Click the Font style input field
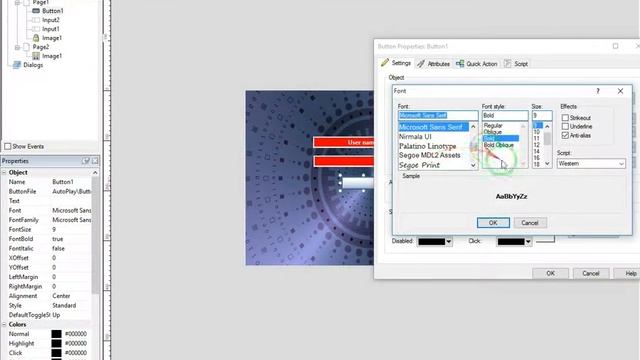 pos(505,116)
